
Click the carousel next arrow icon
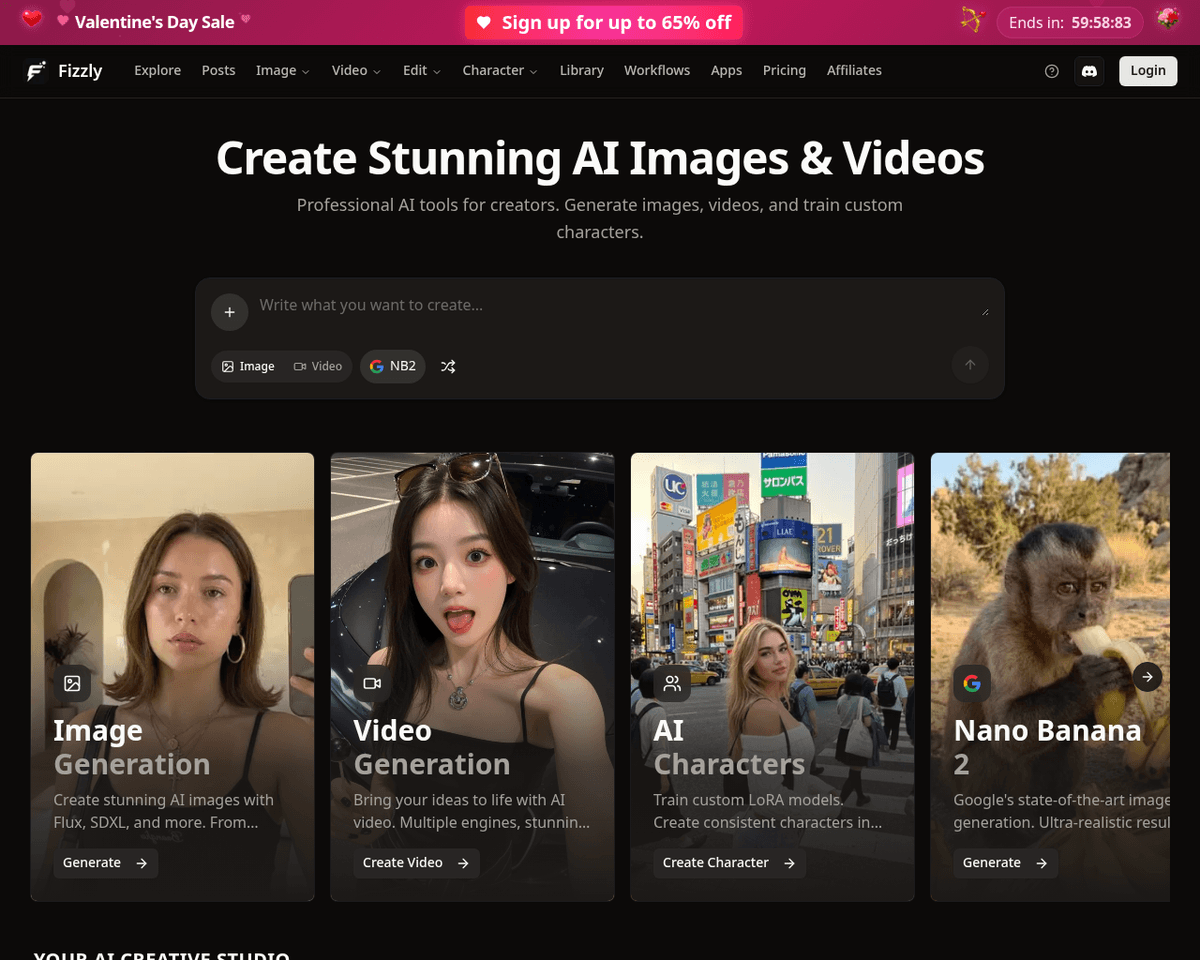coord(1147,677)
